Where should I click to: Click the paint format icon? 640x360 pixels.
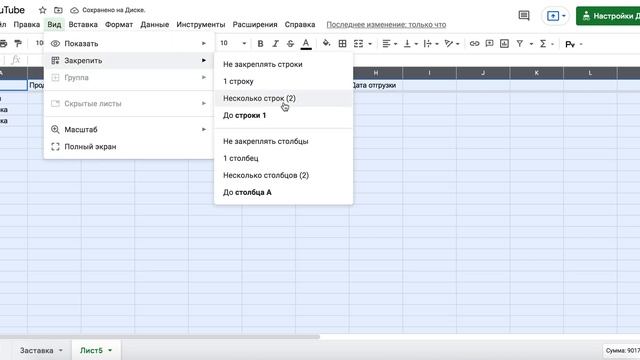[x=18, y=43]
